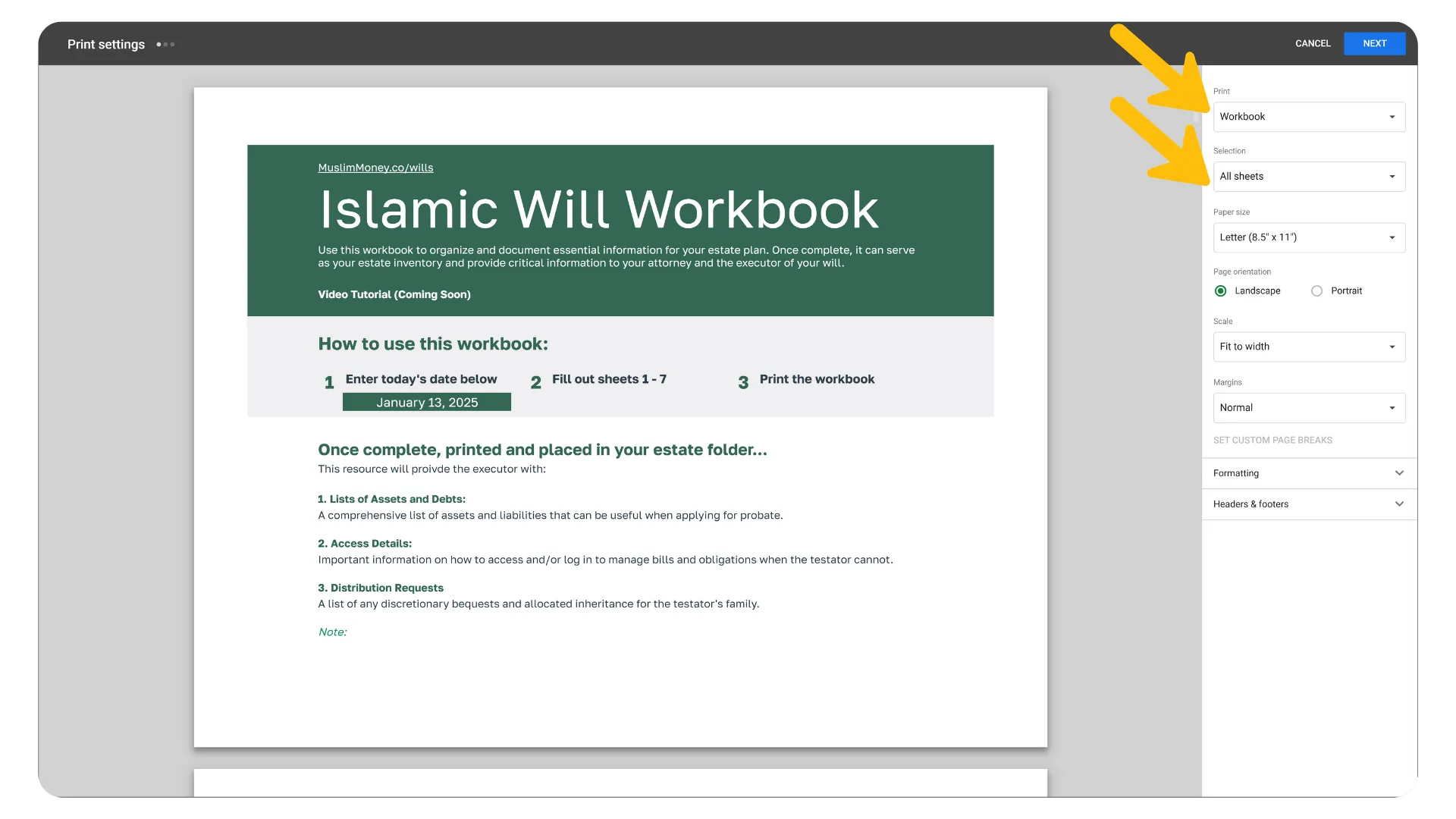Select the Portrait orientation radio button

click(1317, 291)
